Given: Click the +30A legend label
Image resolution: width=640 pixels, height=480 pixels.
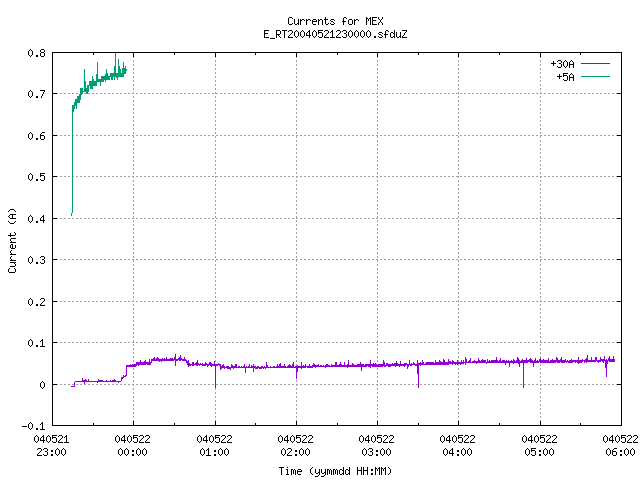Looking at the screenshot, I should pyautogui.click(x=562, y=64).
